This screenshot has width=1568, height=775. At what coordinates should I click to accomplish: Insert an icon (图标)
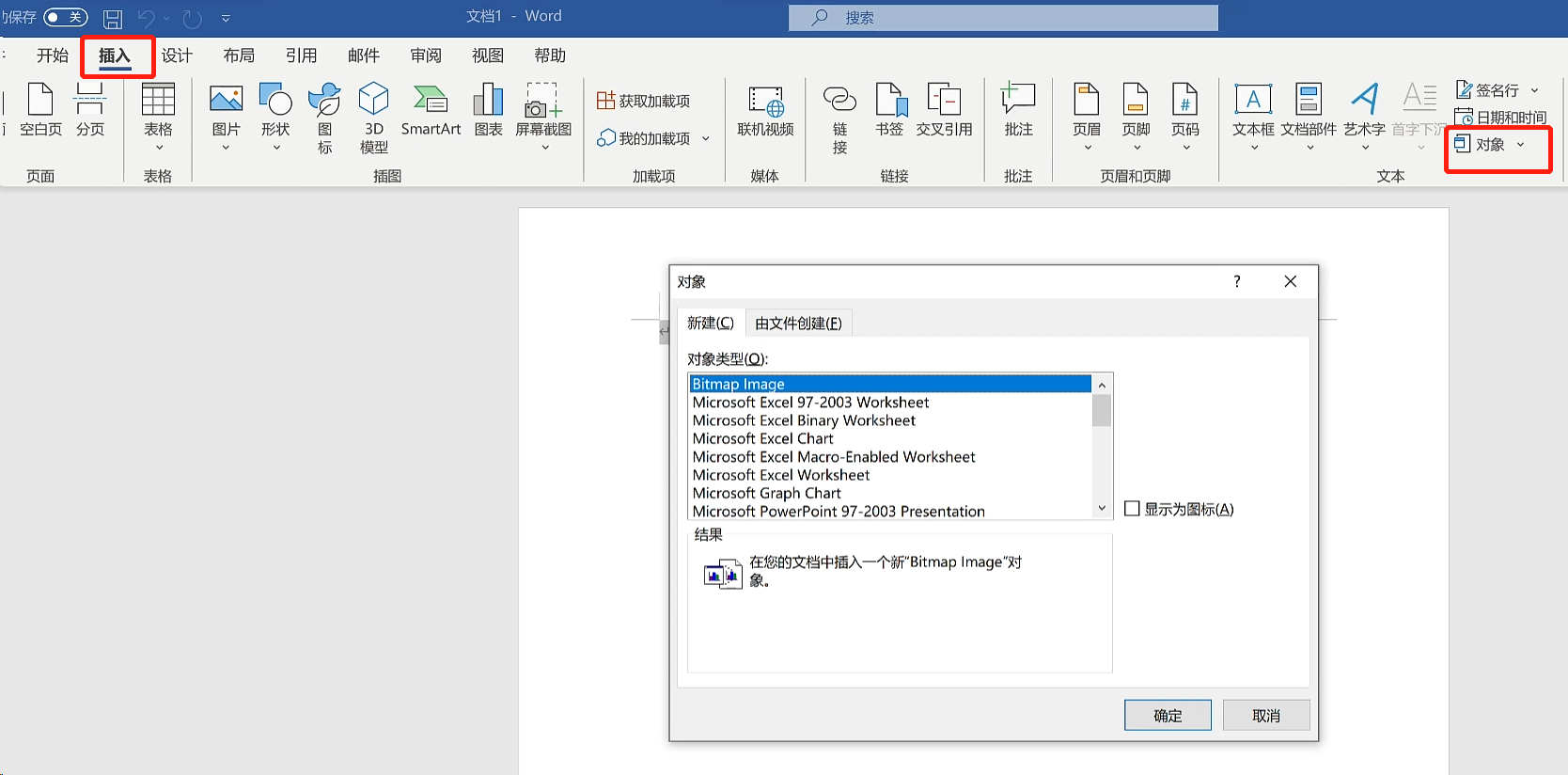coord(324,118)
